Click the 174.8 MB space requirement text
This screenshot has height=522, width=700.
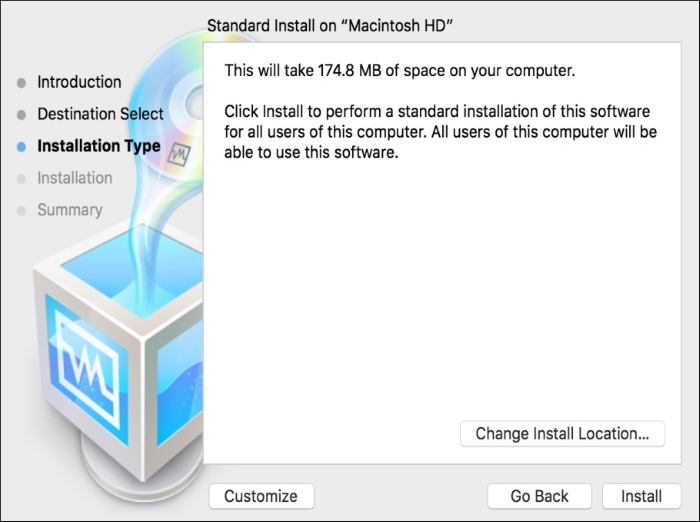[400, 70]
